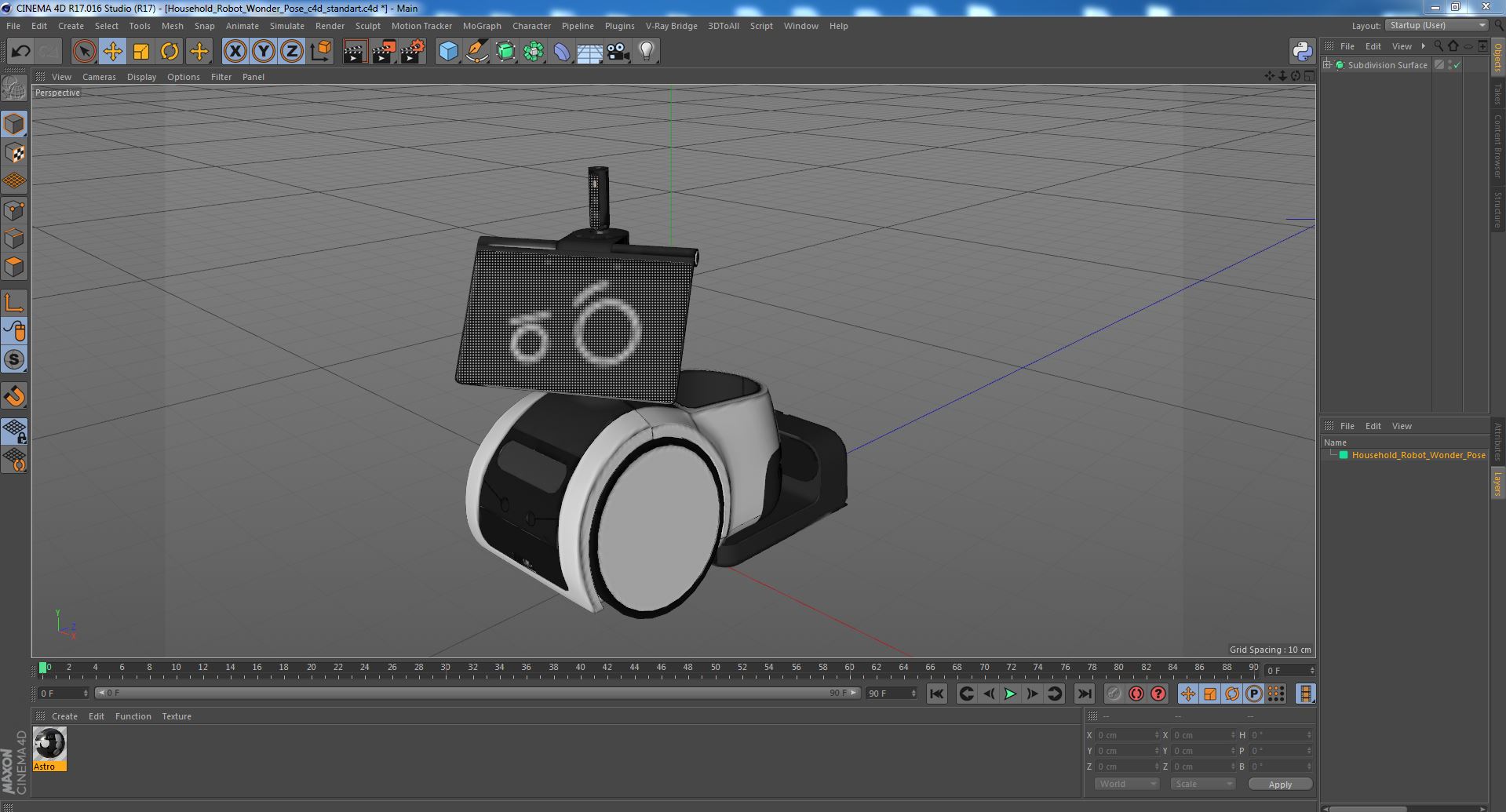Open Edit Render Settings icon
This screenshot has width=1506, height=812.
(x=412, y=52)
